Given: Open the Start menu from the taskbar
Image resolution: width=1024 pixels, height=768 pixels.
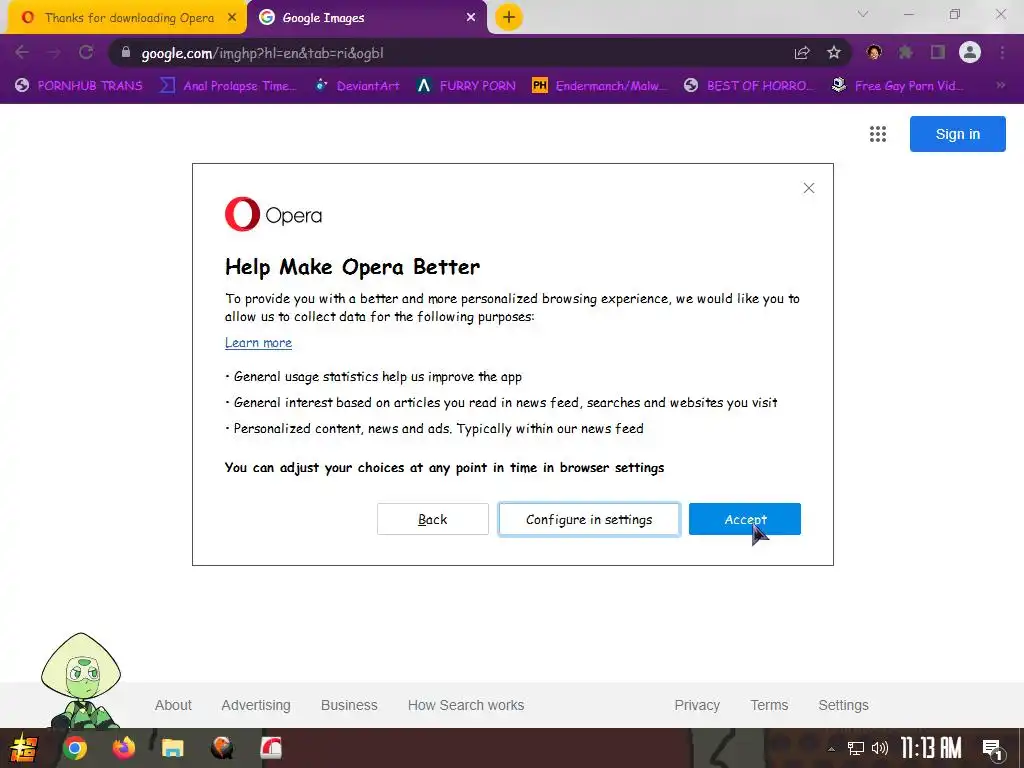Looking at the screenshot, I should (23, 748).
